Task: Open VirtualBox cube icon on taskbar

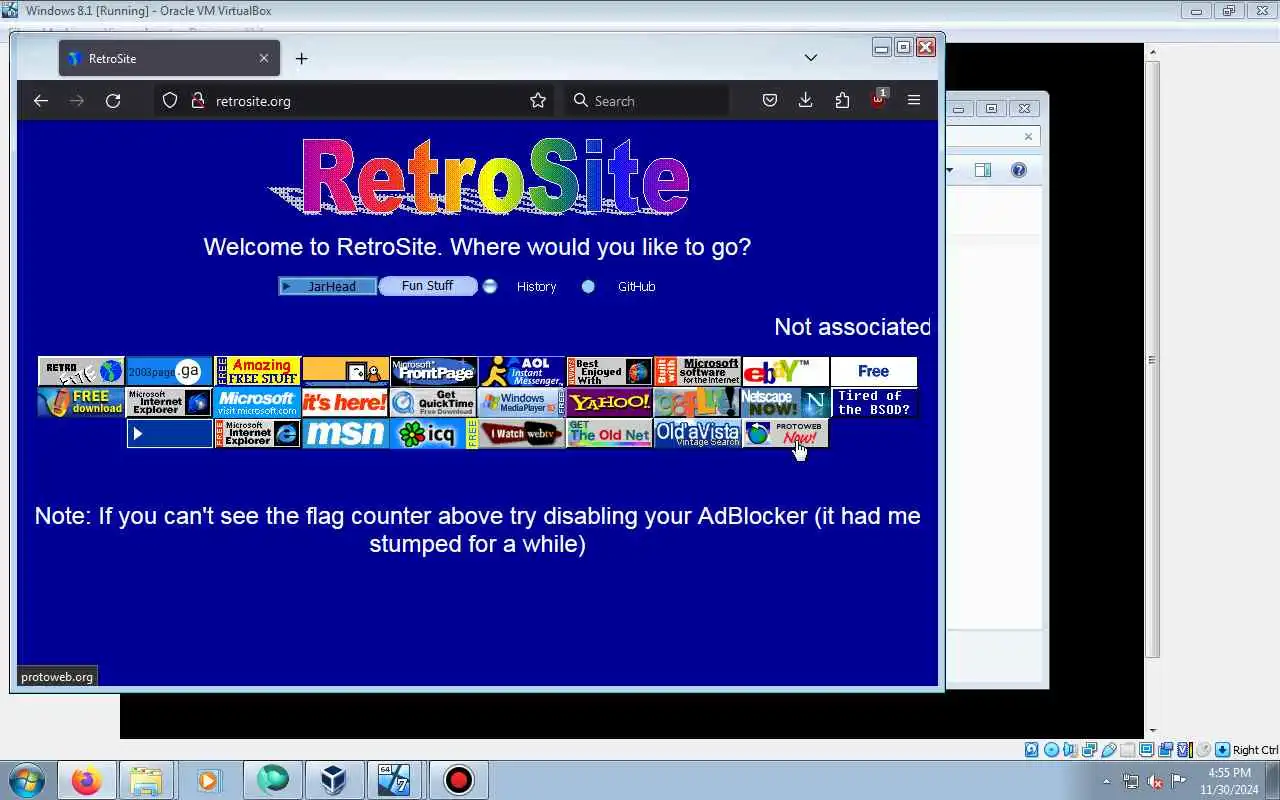Action: [333, 780]
